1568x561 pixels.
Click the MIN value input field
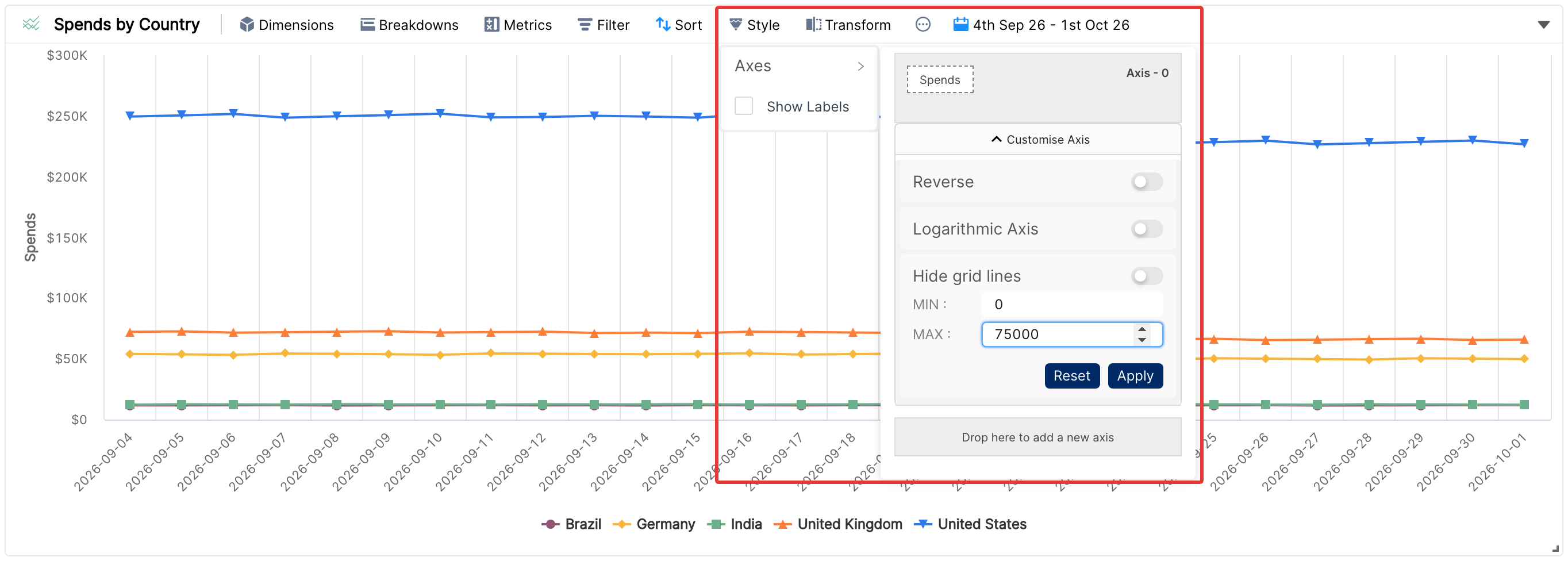coord(1071,304)
